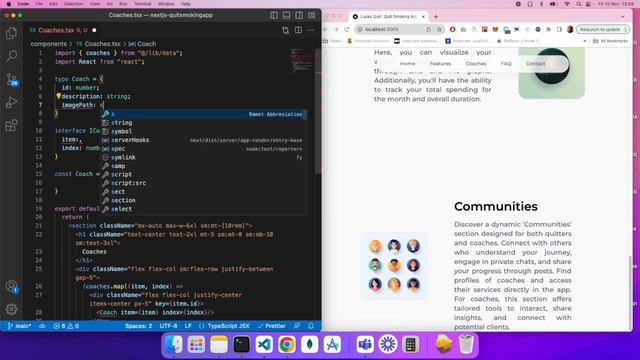The height and width of the screenshot is (360, 640).
Task: Split the VS Code editor right
Action: [298, 30]
